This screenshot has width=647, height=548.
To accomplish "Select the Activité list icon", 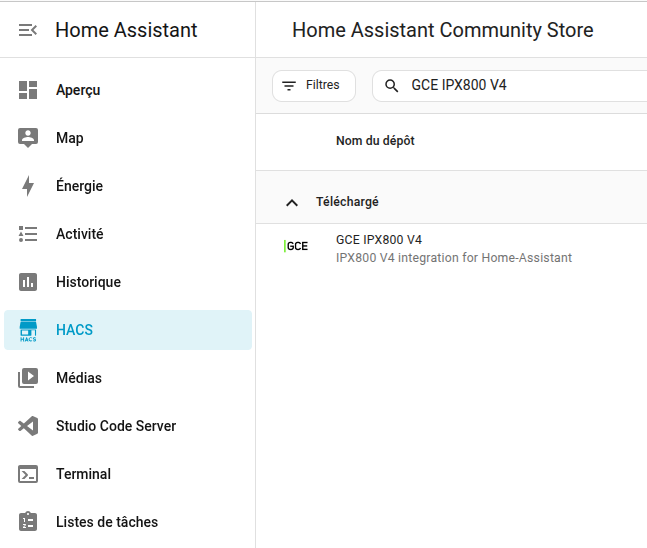I will click(28, 234).
